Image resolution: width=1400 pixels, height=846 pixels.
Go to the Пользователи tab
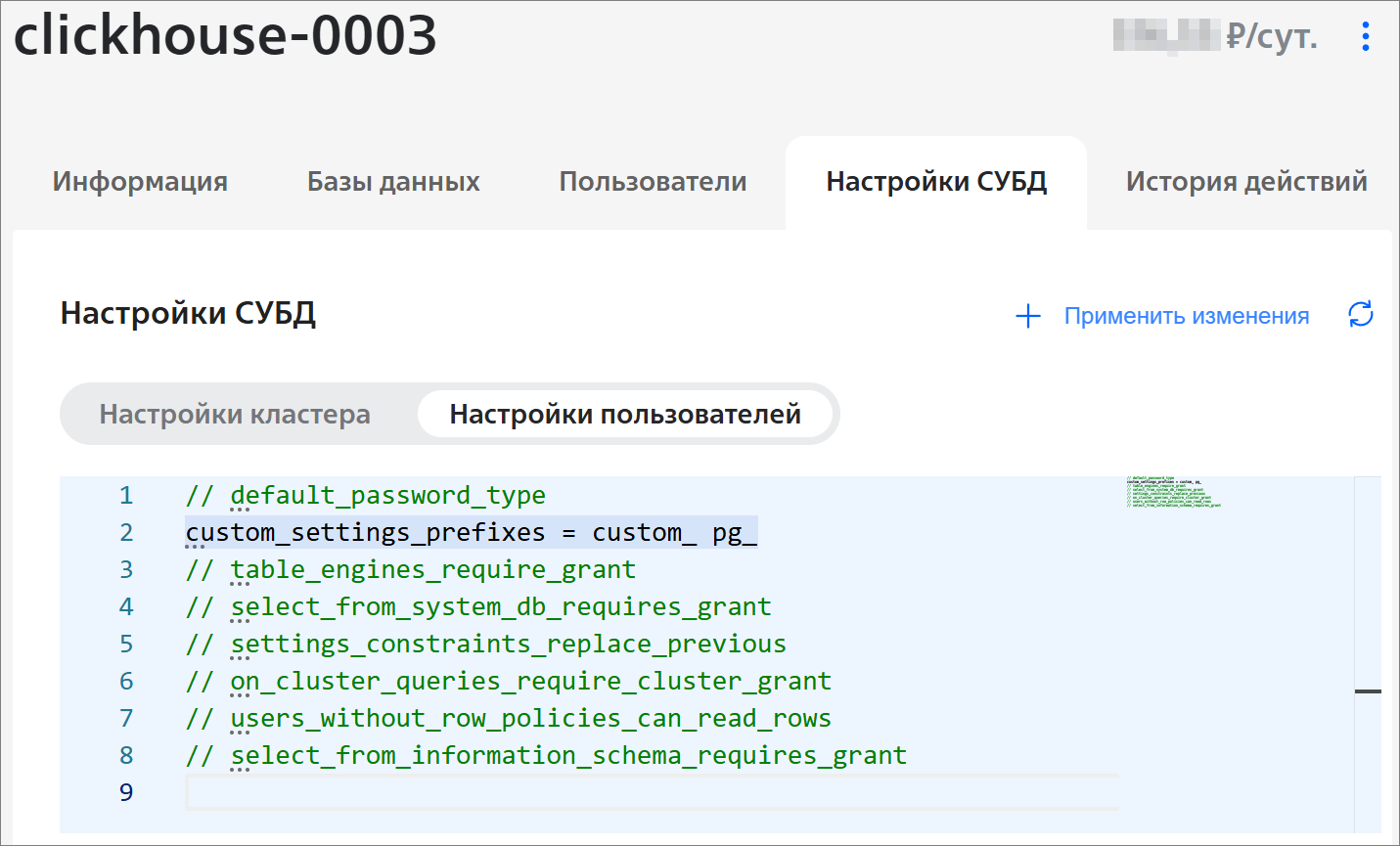click(653, 182)
